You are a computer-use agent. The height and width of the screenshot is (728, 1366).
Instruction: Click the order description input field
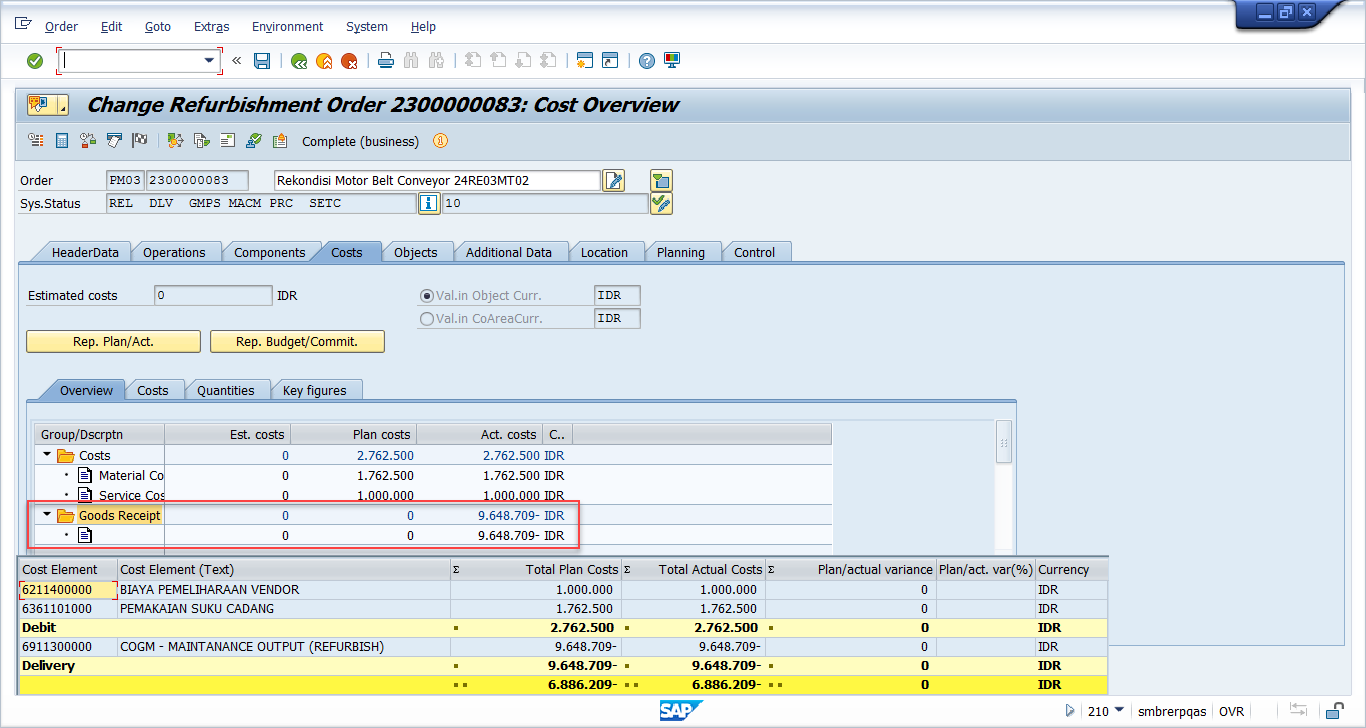tap(437, 181)
